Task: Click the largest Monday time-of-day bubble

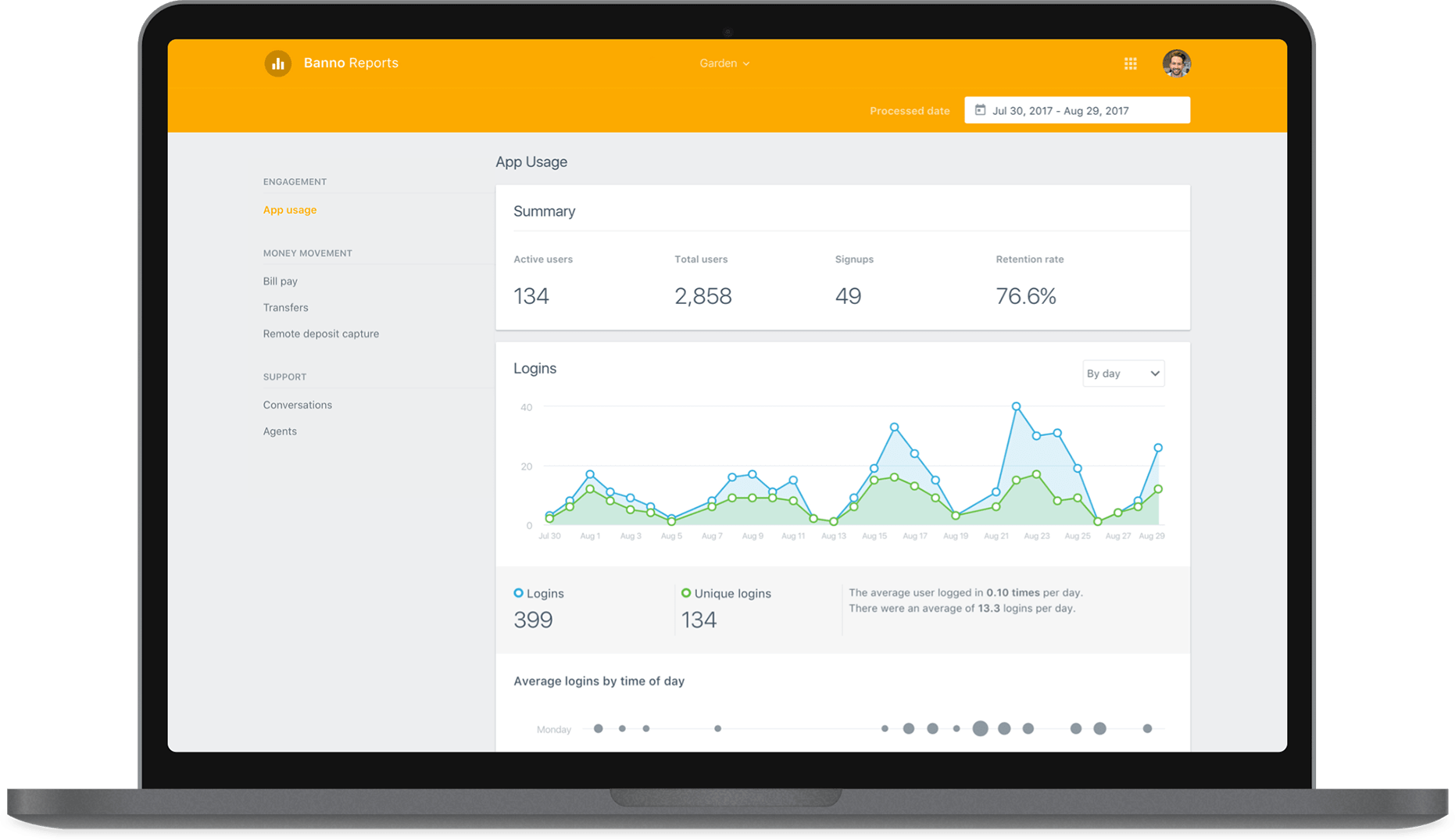Action: coord(981,727)
